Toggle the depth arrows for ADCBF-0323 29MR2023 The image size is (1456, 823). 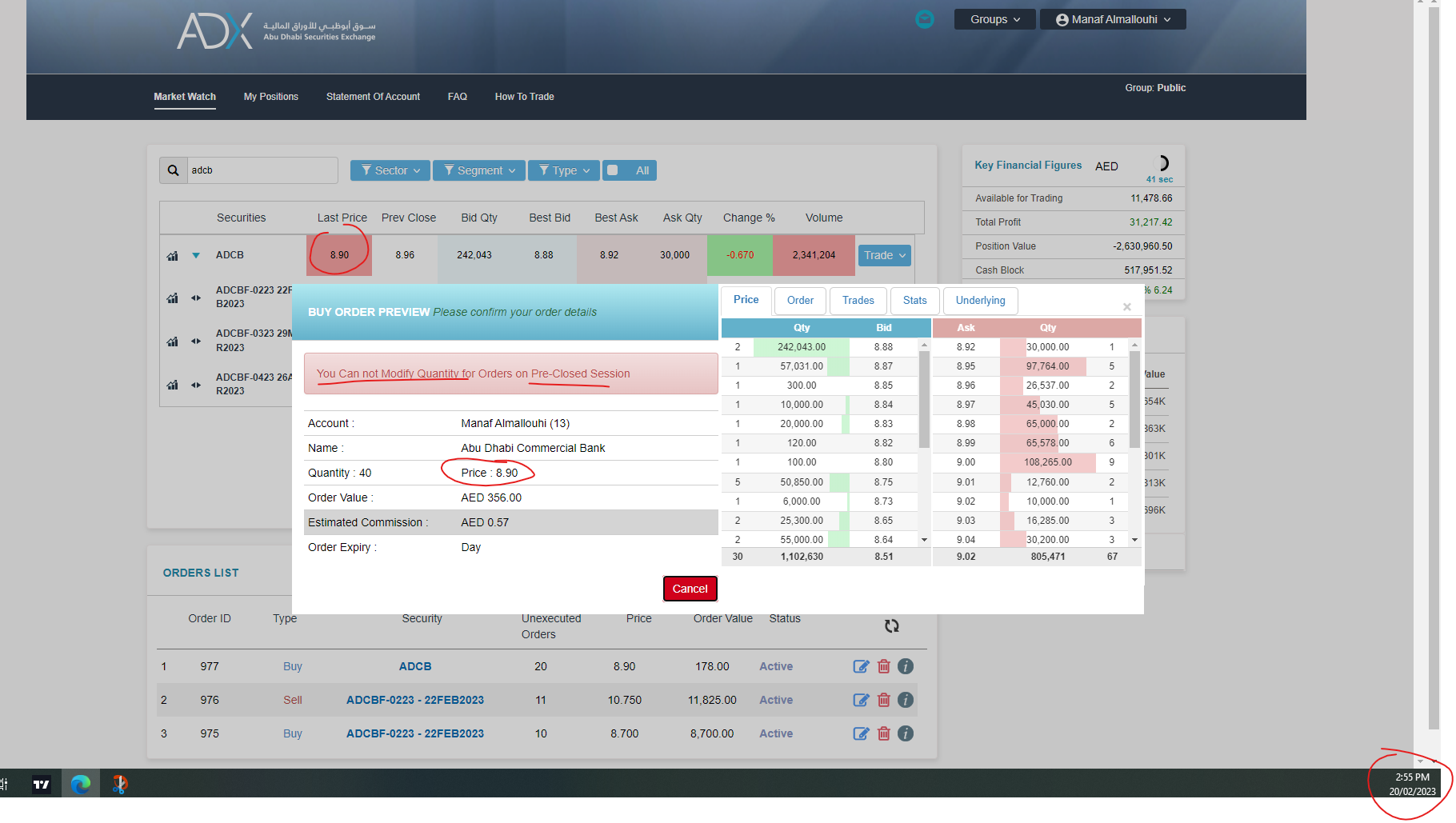[195, 341]
